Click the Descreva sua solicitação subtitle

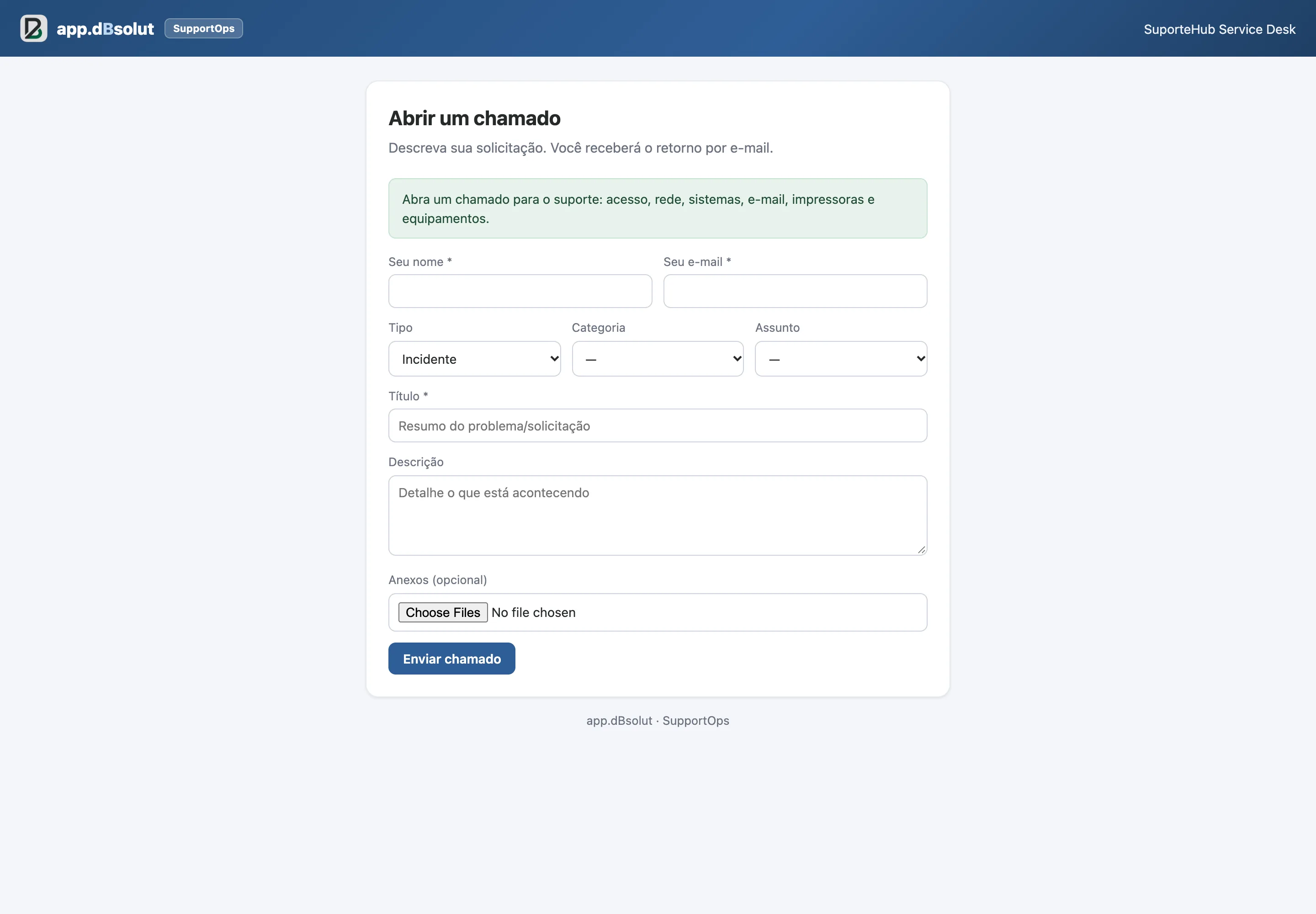coord(581,148)
